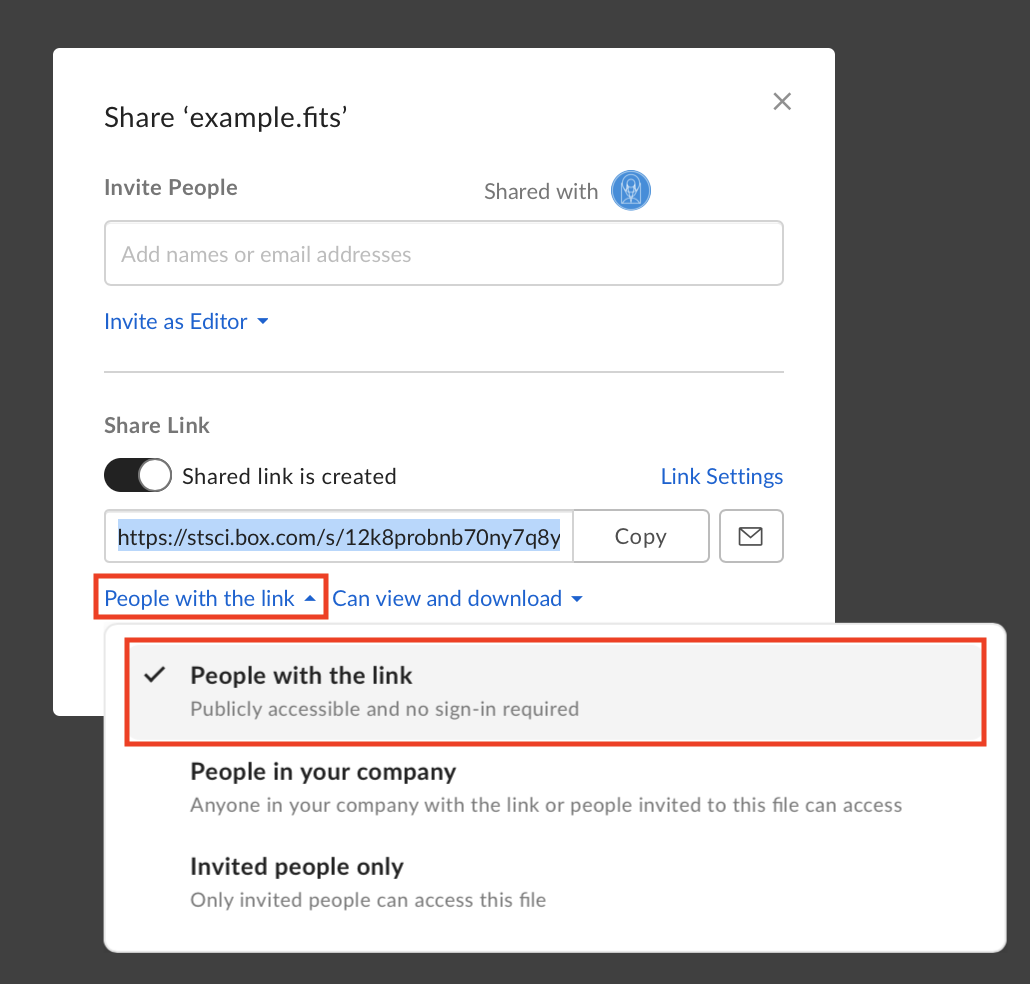Click the Invite People heading

point(171,187)
